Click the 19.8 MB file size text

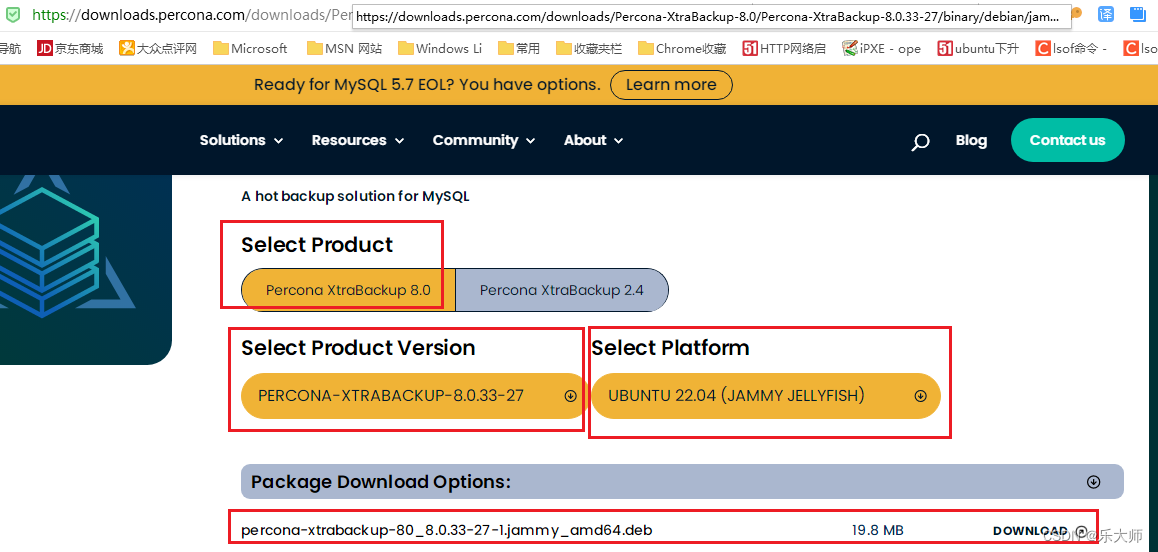[877, 531]
